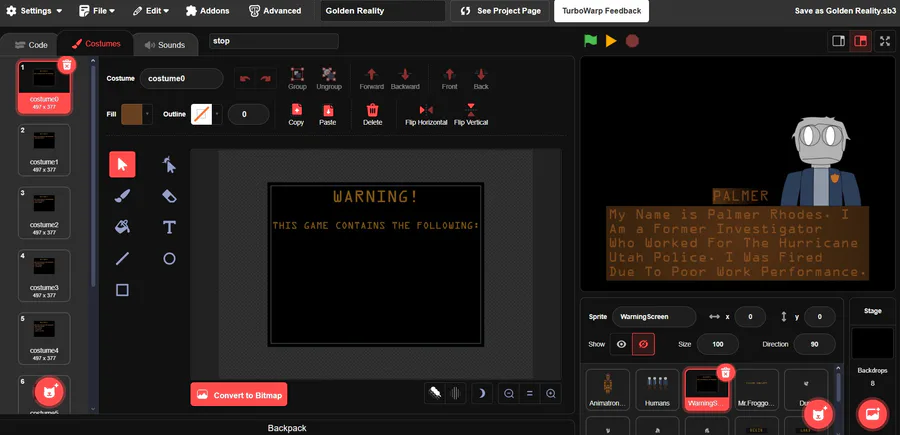Select the arrow Select tool

click(122, 165)
